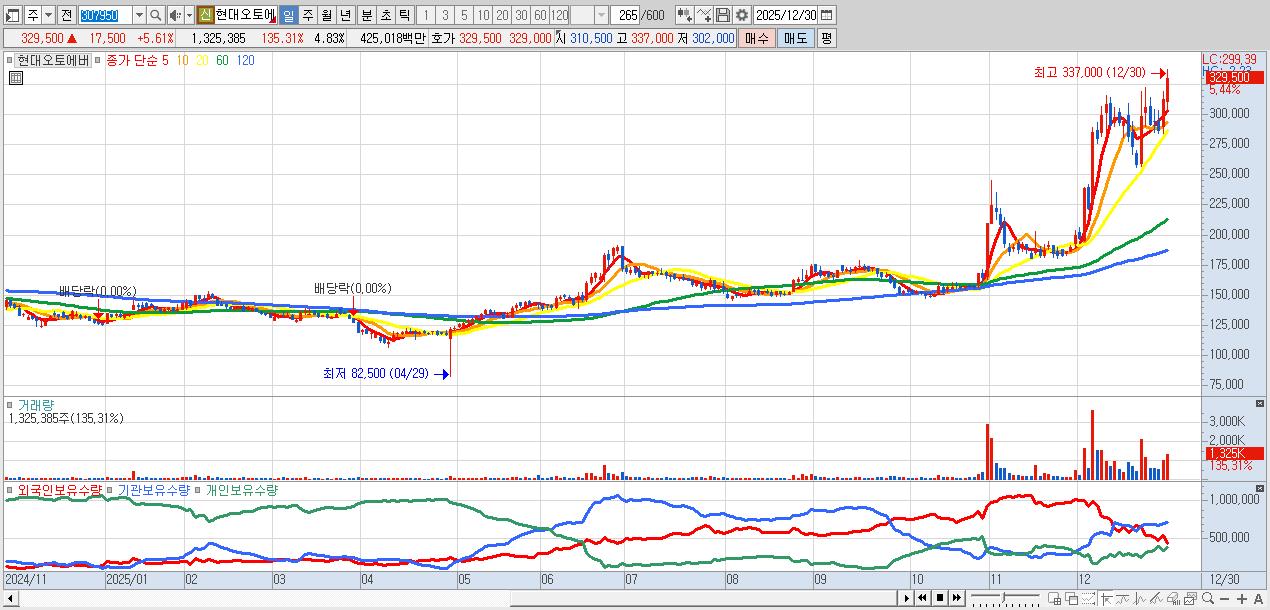Click the 265 bar count input field
Image resolution: width=1270 pixels, height=610 pixels.
click(x=626, y=15)
